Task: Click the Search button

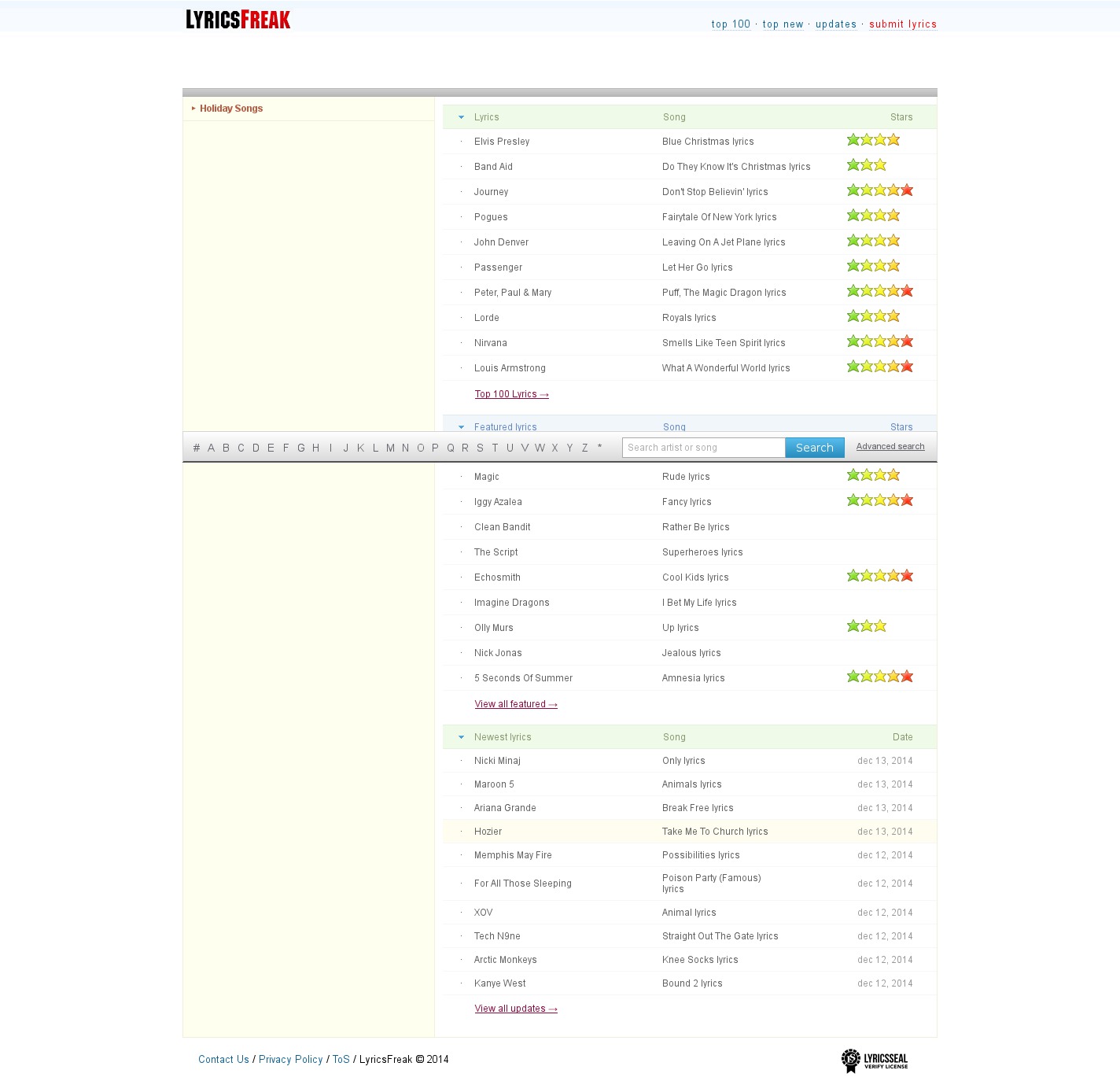Action: (815, 448)
